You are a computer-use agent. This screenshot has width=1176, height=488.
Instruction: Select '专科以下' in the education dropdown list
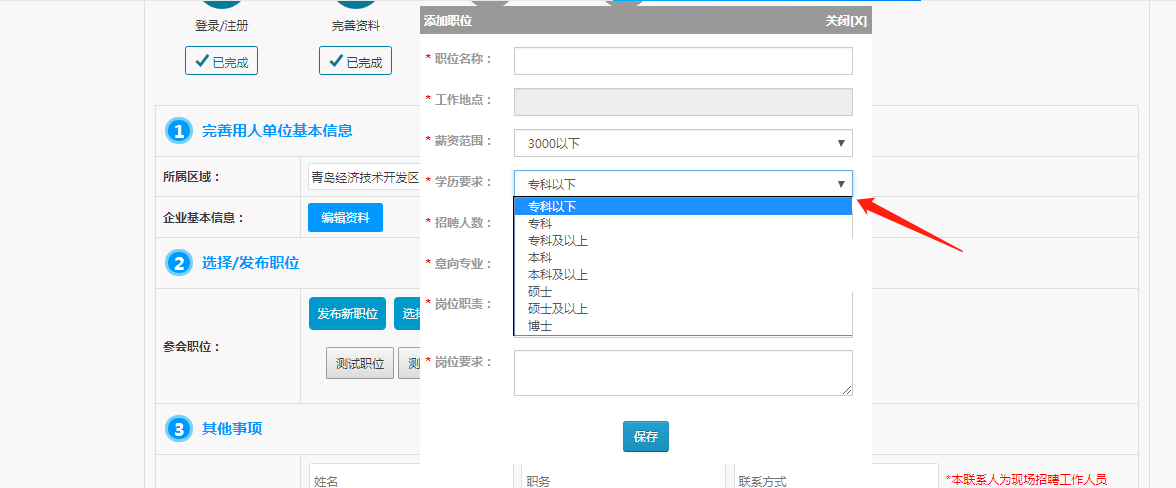552,207
